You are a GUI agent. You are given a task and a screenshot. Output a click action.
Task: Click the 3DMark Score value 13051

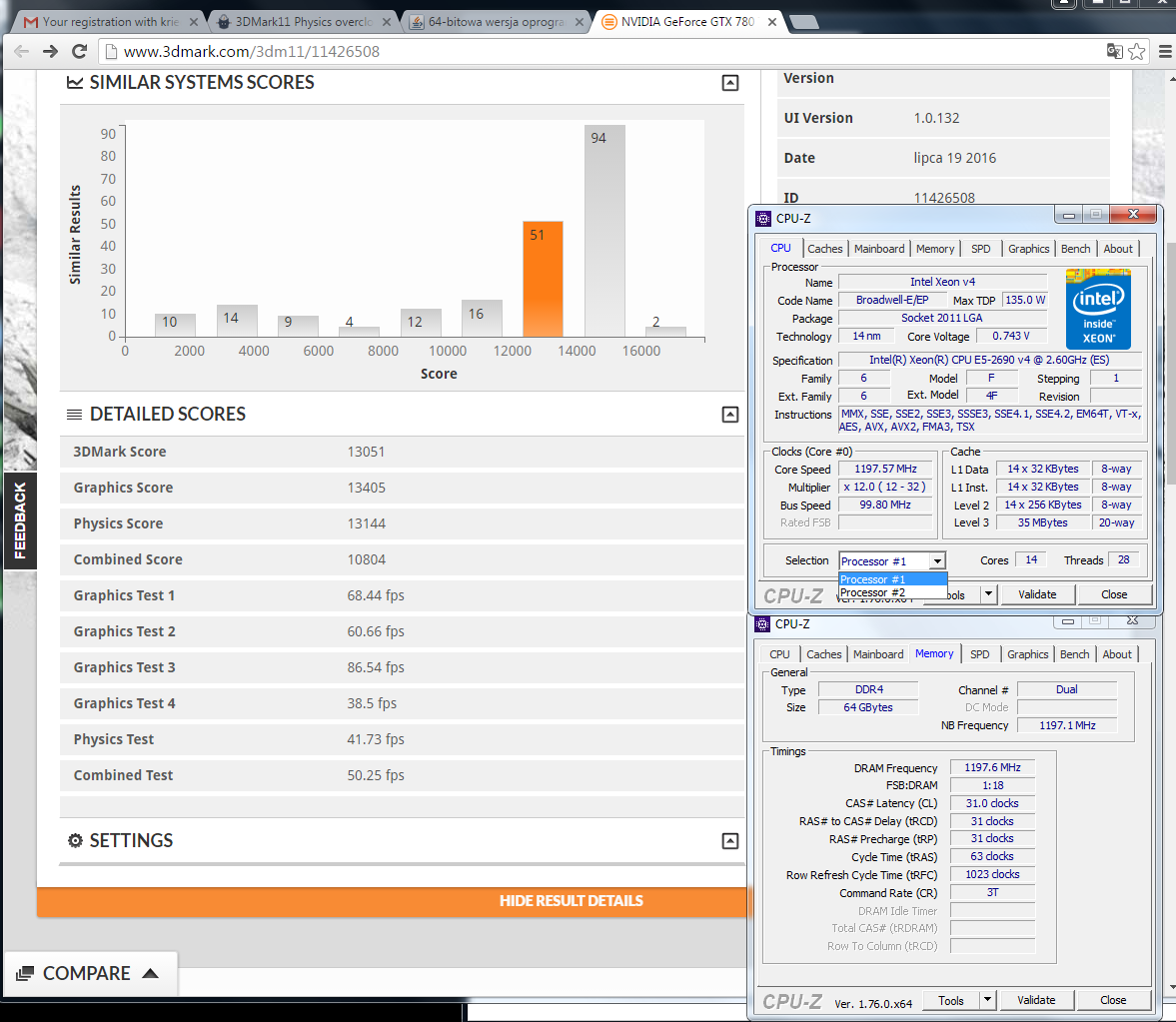pos(366,452)
